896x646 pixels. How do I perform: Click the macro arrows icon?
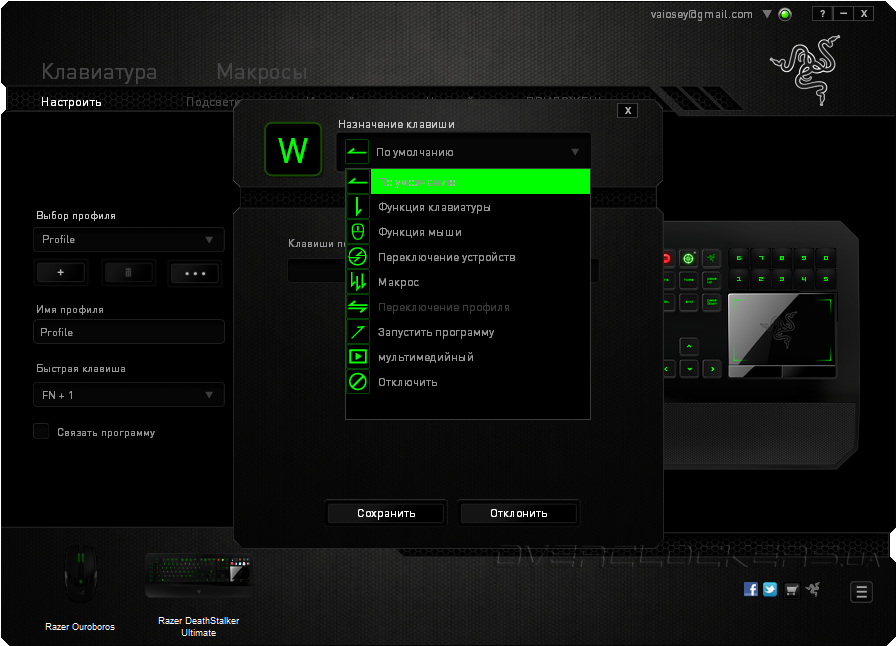tap(358, 282)
